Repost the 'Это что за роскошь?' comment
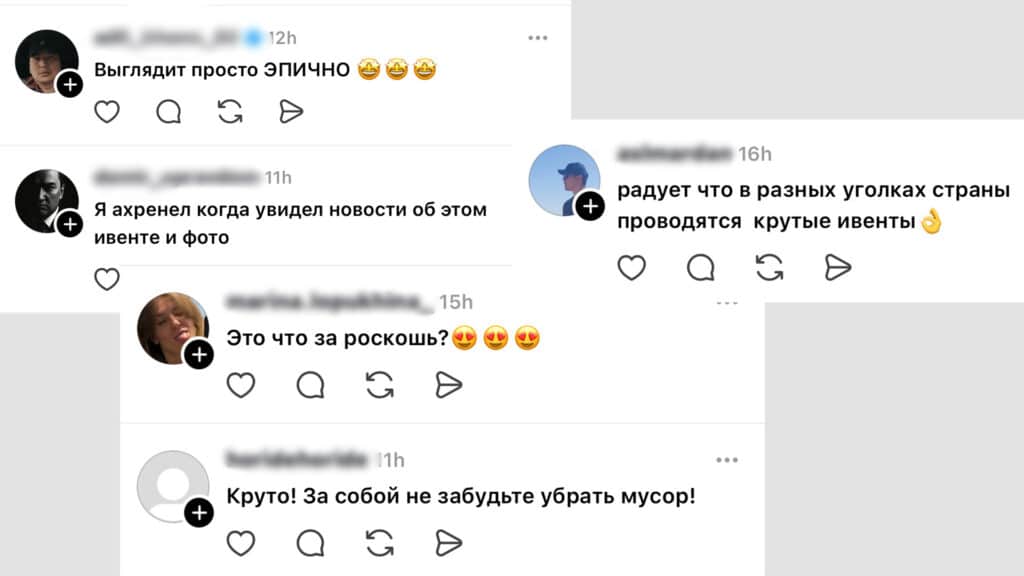This screenshot has width=1024, height=576. click(379, 385)
